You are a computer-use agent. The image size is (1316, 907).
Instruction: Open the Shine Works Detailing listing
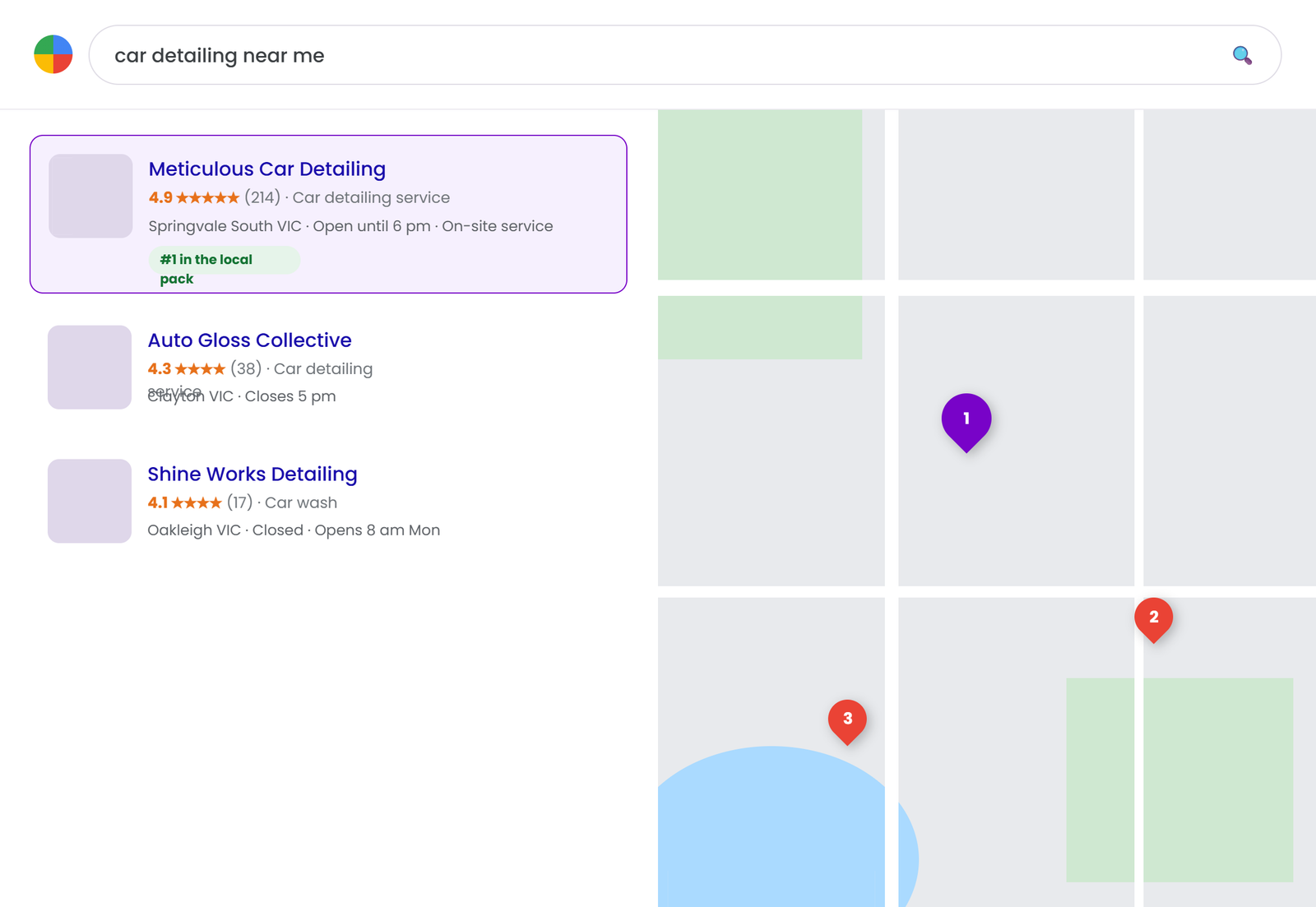253,474
